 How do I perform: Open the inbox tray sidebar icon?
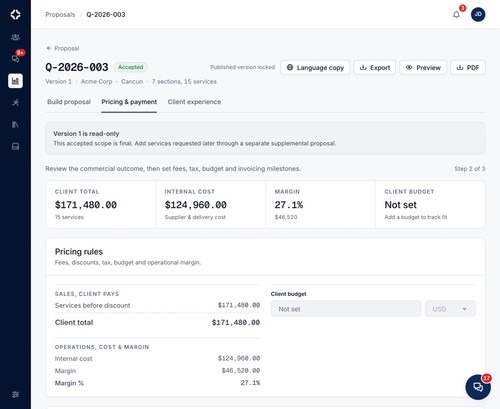15,146
